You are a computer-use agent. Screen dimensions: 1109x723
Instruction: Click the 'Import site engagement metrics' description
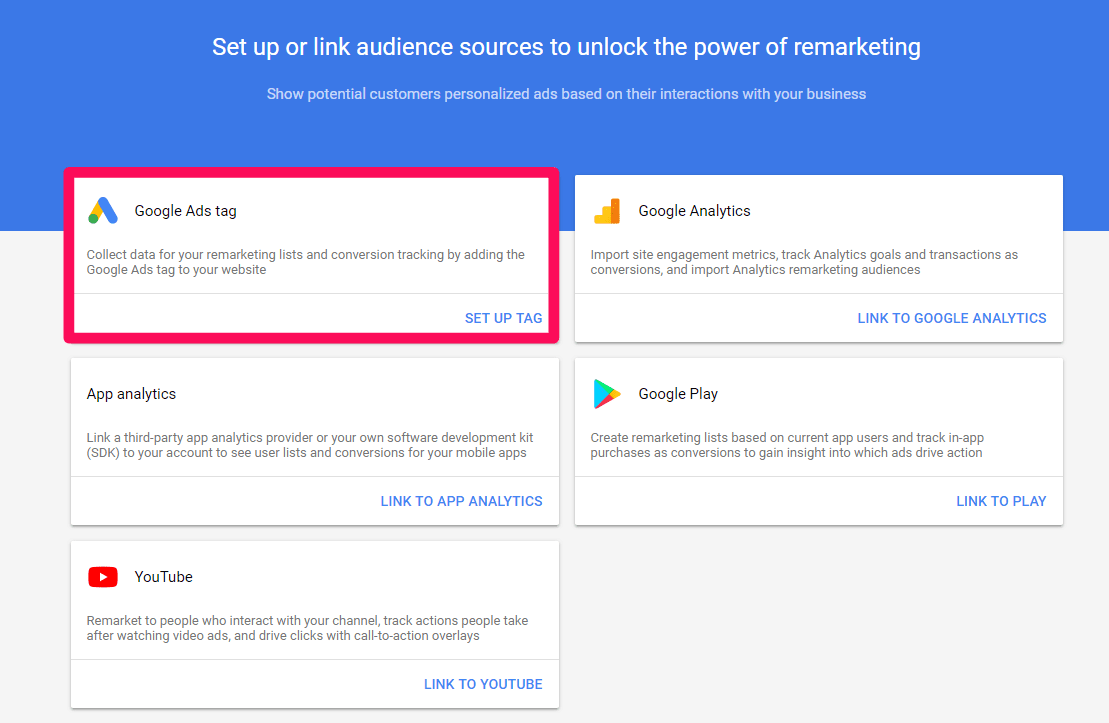(804, 262)
